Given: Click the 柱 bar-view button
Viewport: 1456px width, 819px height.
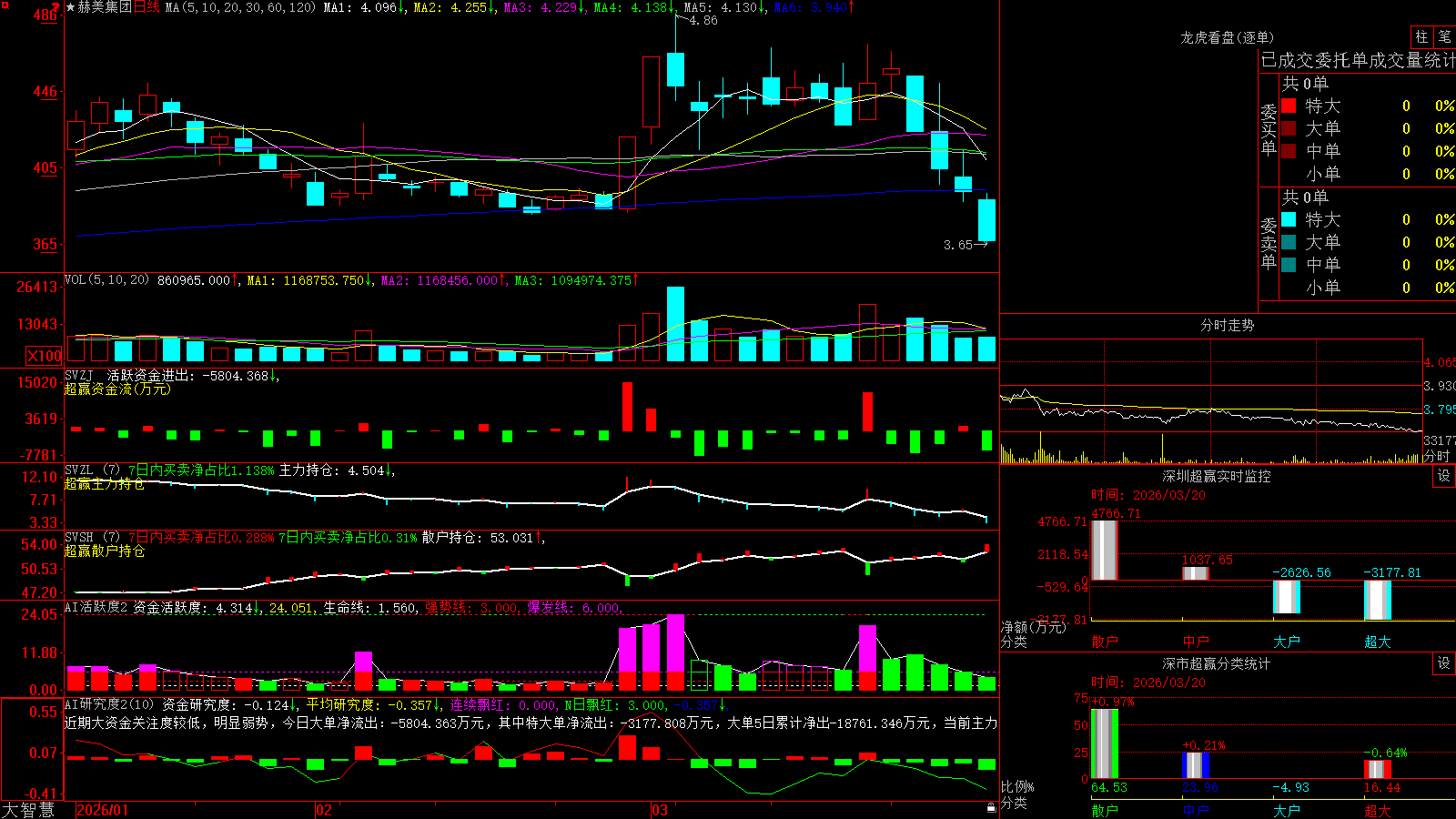Looking at the screenshot, I should coord(1421,36).
